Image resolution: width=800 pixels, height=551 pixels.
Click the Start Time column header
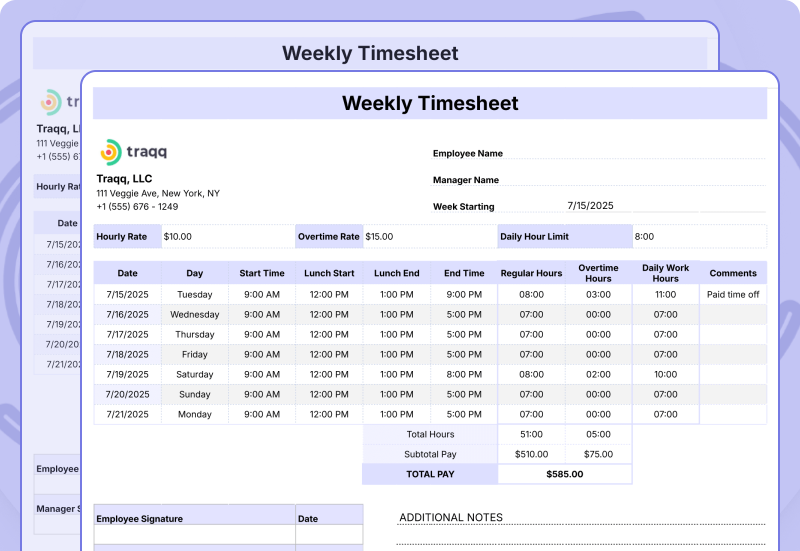[x=262, y=273]
